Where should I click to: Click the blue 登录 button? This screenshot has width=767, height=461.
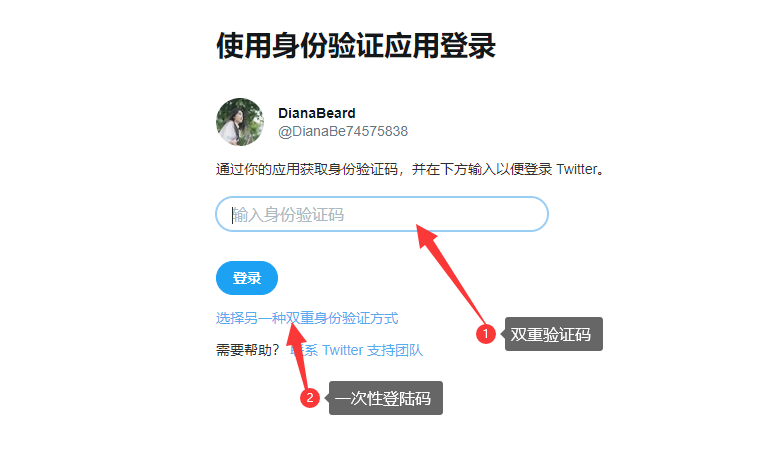[247, 278]
